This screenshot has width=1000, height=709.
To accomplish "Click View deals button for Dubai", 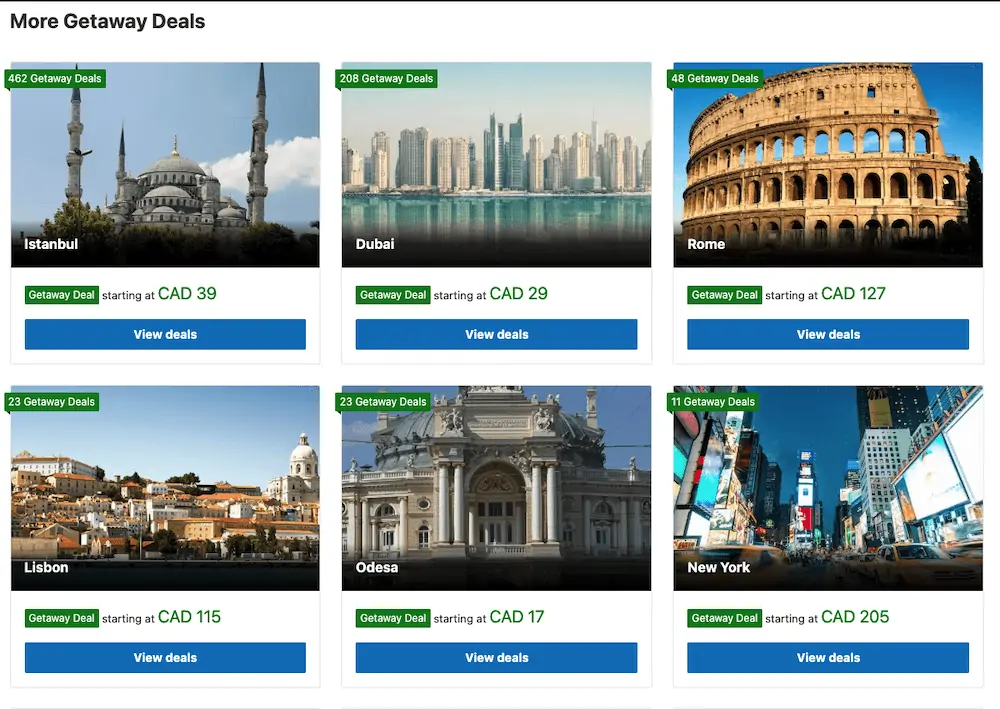I will click(496, 334).
